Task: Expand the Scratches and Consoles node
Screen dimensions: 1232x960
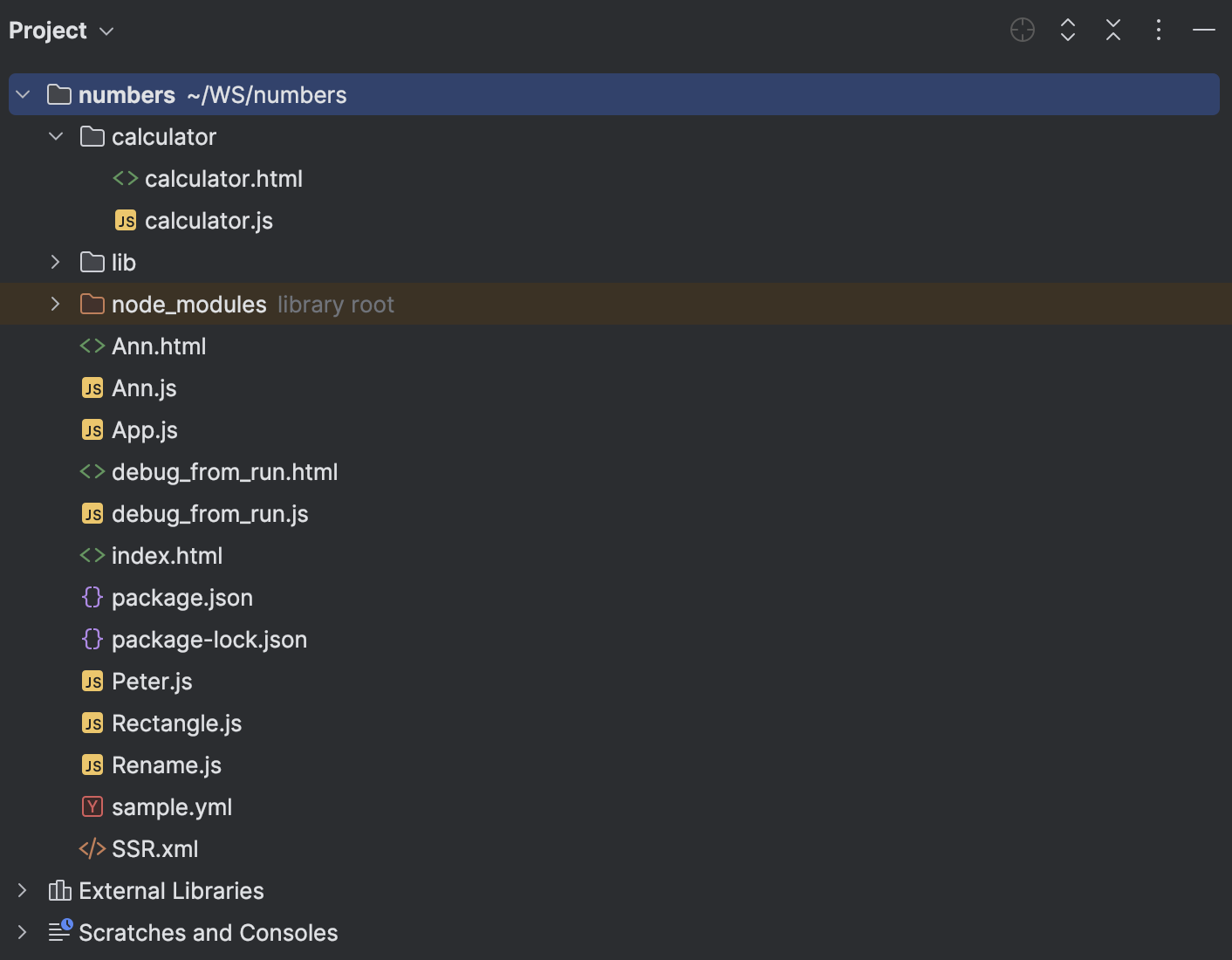Action: pyautogui.click(x=22, y=932)
